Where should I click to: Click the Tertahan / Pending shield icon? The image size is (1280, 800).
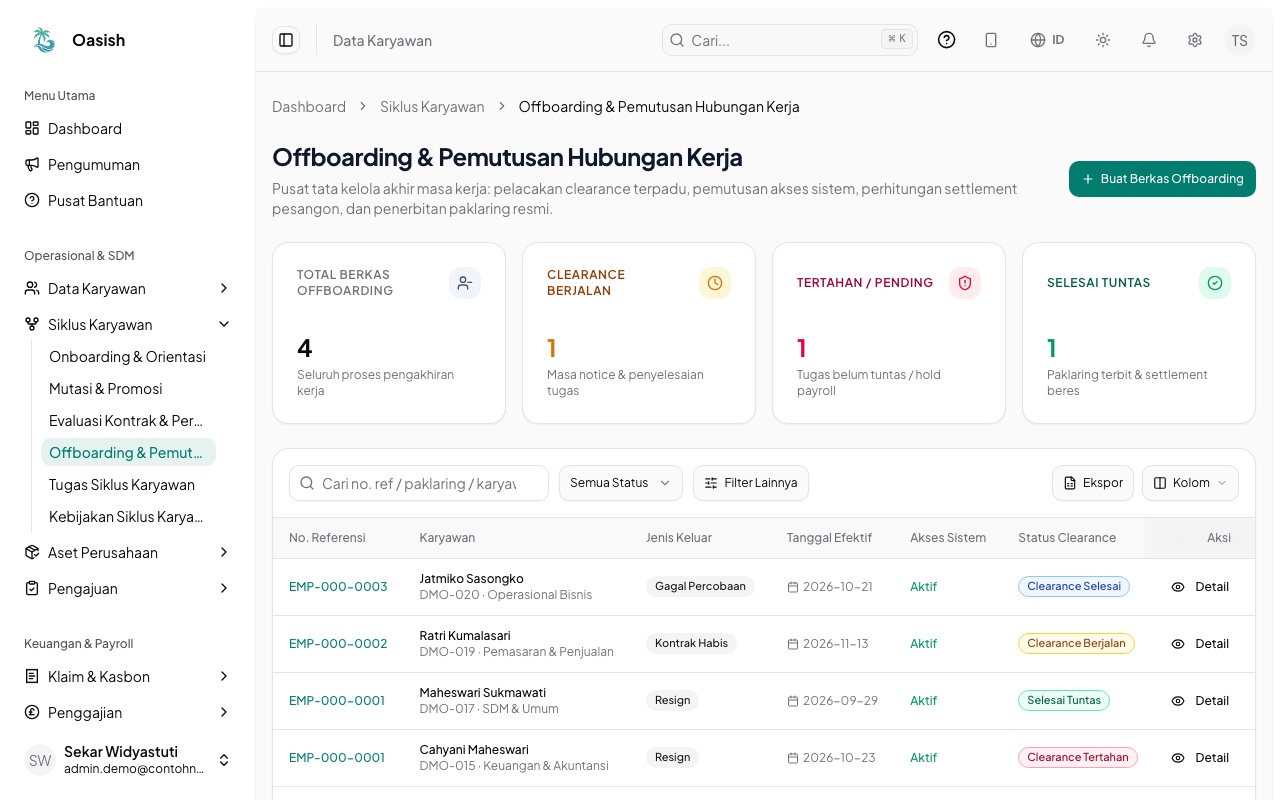coord(965,283)
